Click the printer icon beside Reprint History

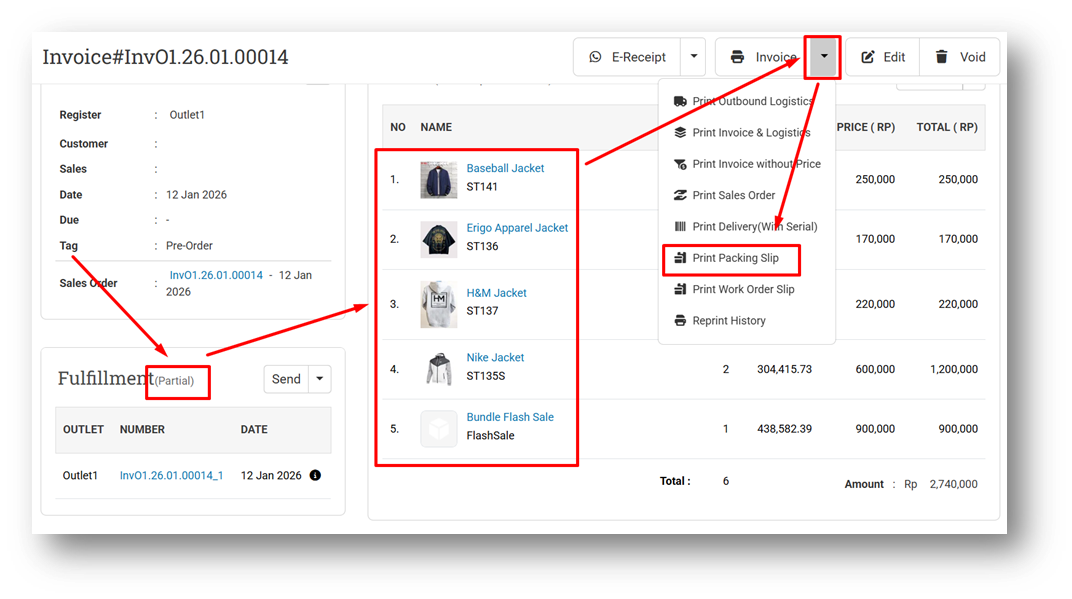coord(680,321)
